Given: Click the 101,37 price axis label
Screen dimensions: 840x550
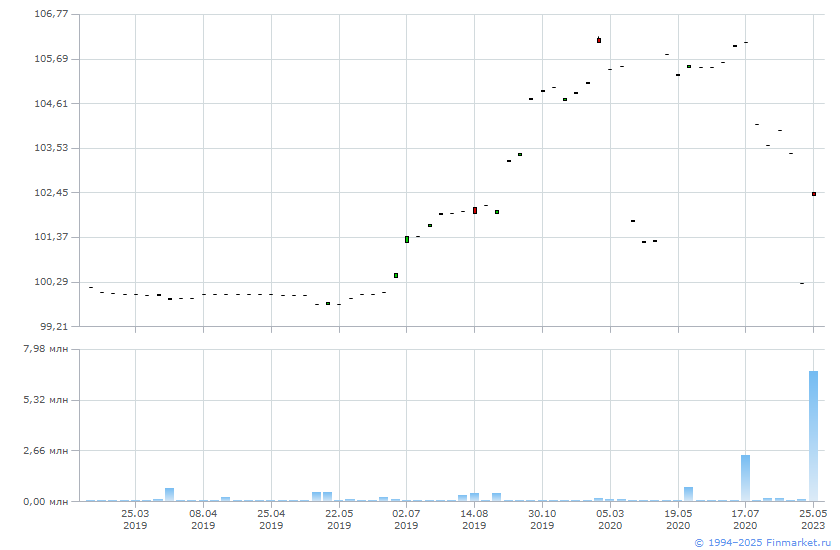Looking at the screenshot, I should 51,237.
